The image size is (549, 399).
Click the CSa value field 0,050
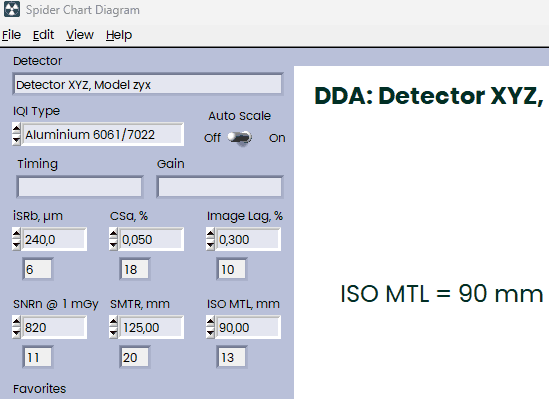151,239
